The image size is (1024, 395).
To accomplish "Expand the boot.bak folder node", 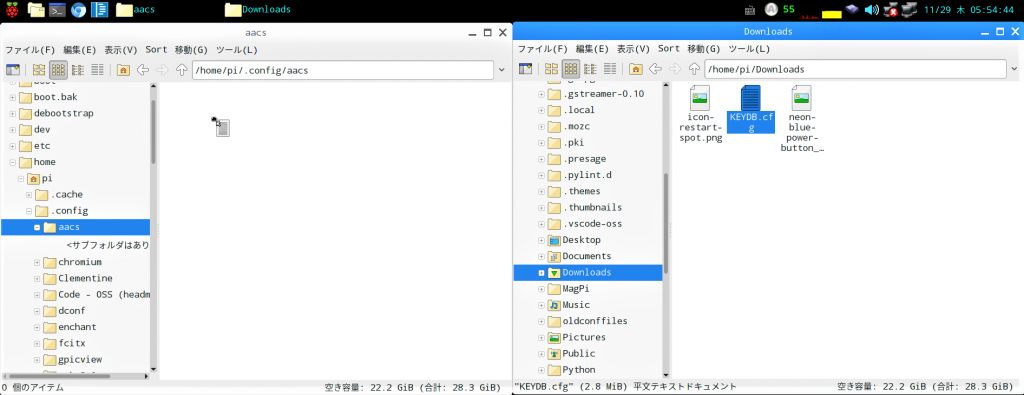I will click(x=12, y=97).
